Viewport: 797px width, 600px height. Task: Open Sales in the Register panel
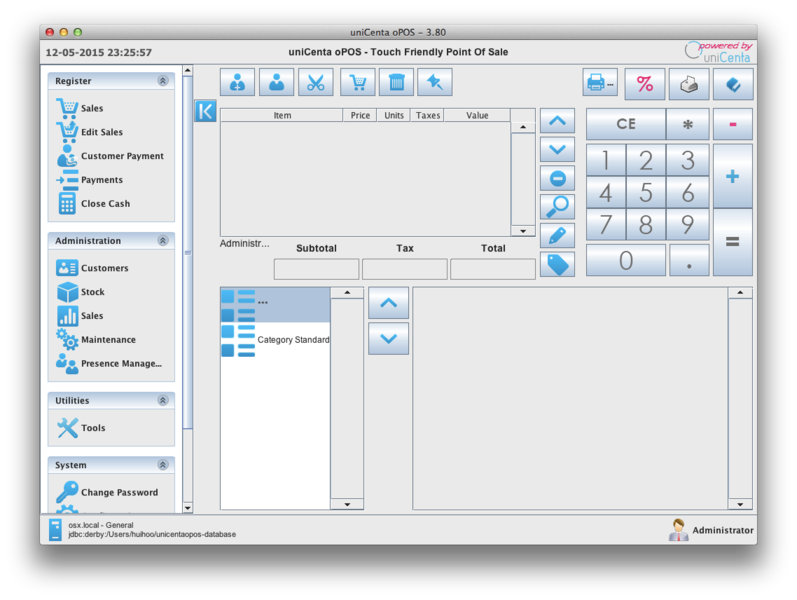(x=79, y=108)
